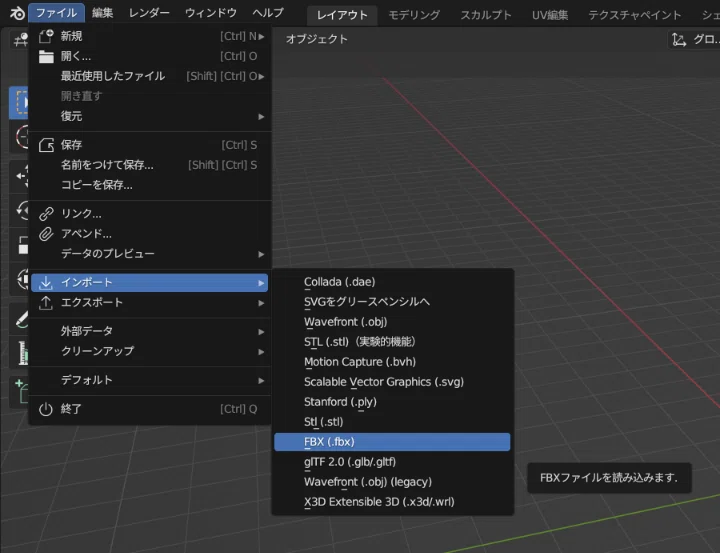Viewport: 720px width, 553px height.
Task: Select Stanford (.ply) import option
Action: coord(392,402)
